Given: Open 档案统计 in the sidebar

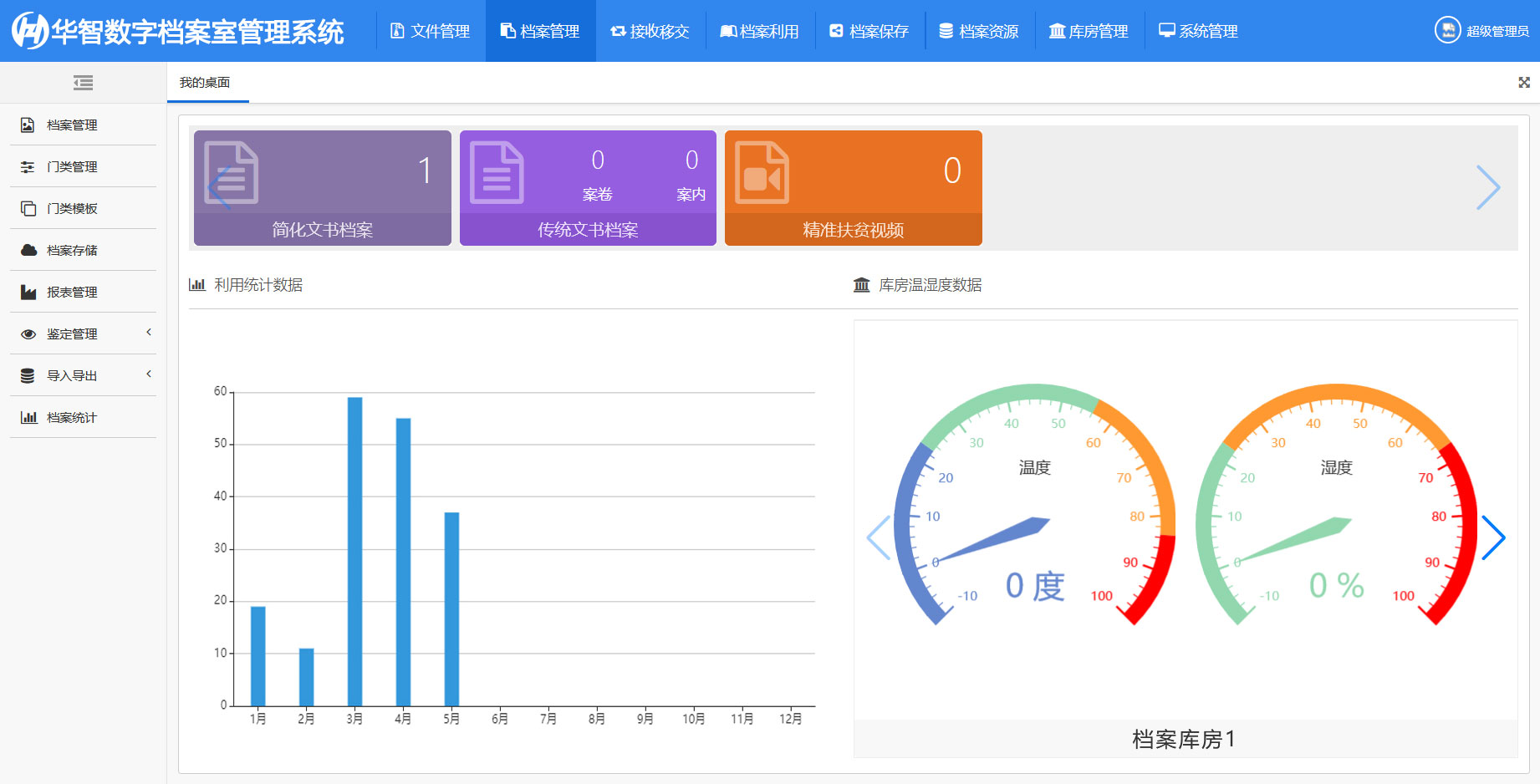Looking at the screenshot, I should (x=83, y=417).
